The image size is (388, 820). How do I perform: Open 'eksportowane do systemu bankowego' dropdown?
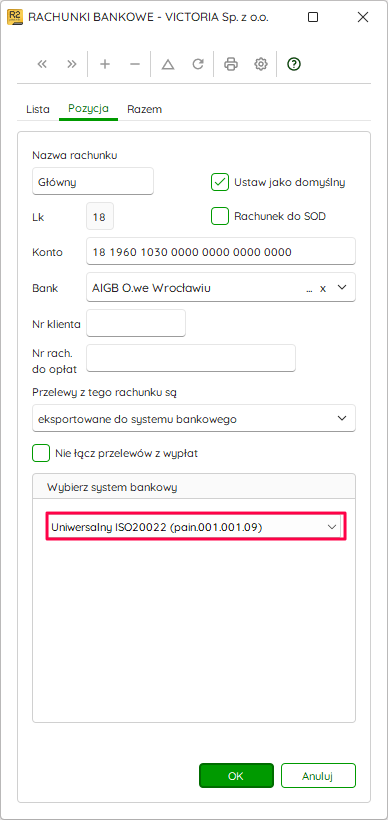click(194, 418)
